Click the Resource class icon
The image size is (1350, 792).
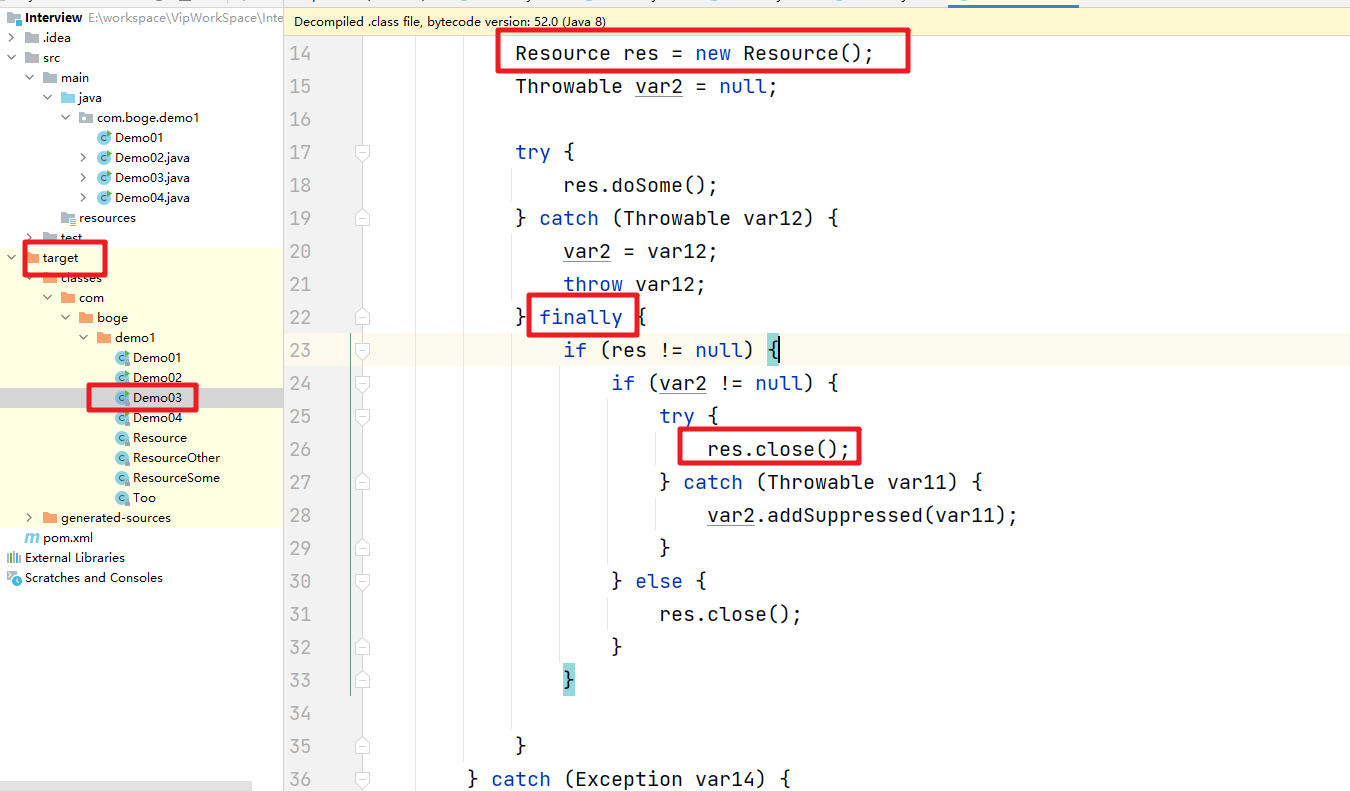pos(123,438)
